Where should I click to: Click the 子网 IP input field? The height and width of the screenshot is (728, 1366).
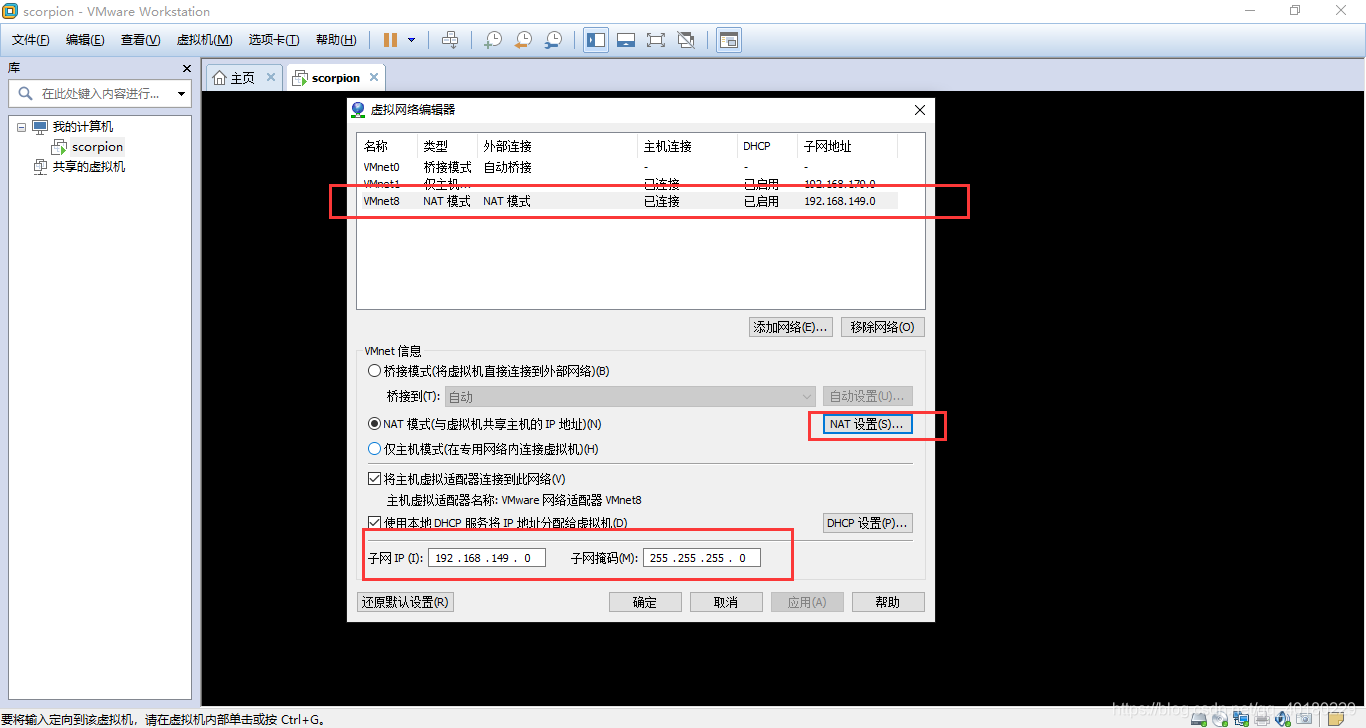(x=487, y=558)
